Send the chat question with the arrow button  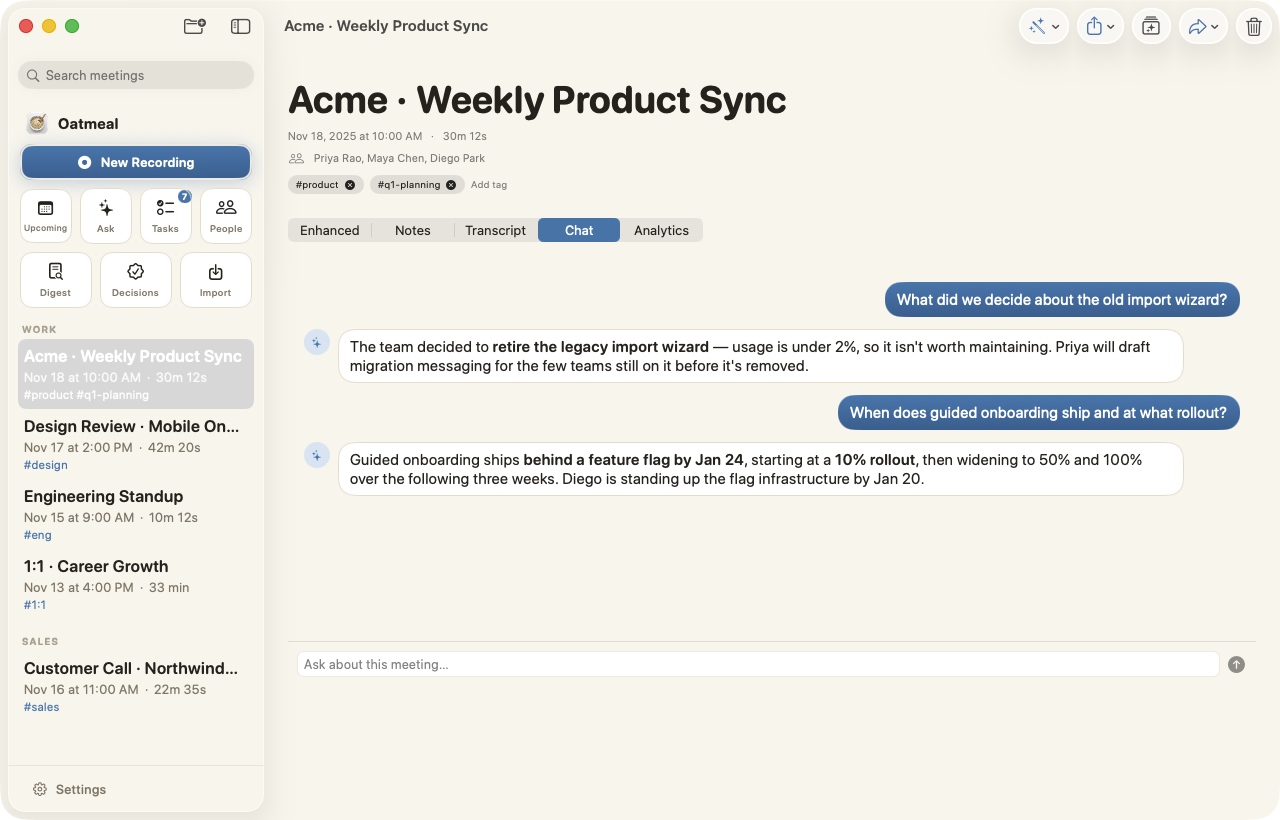click(1237, 664)
